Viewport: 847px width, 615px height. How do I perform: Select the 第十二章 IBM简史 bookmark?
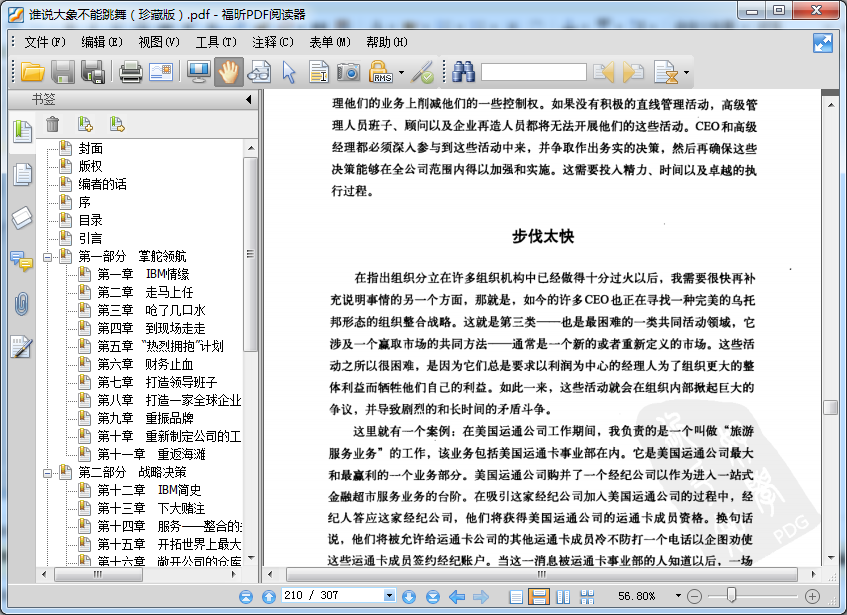149,490
